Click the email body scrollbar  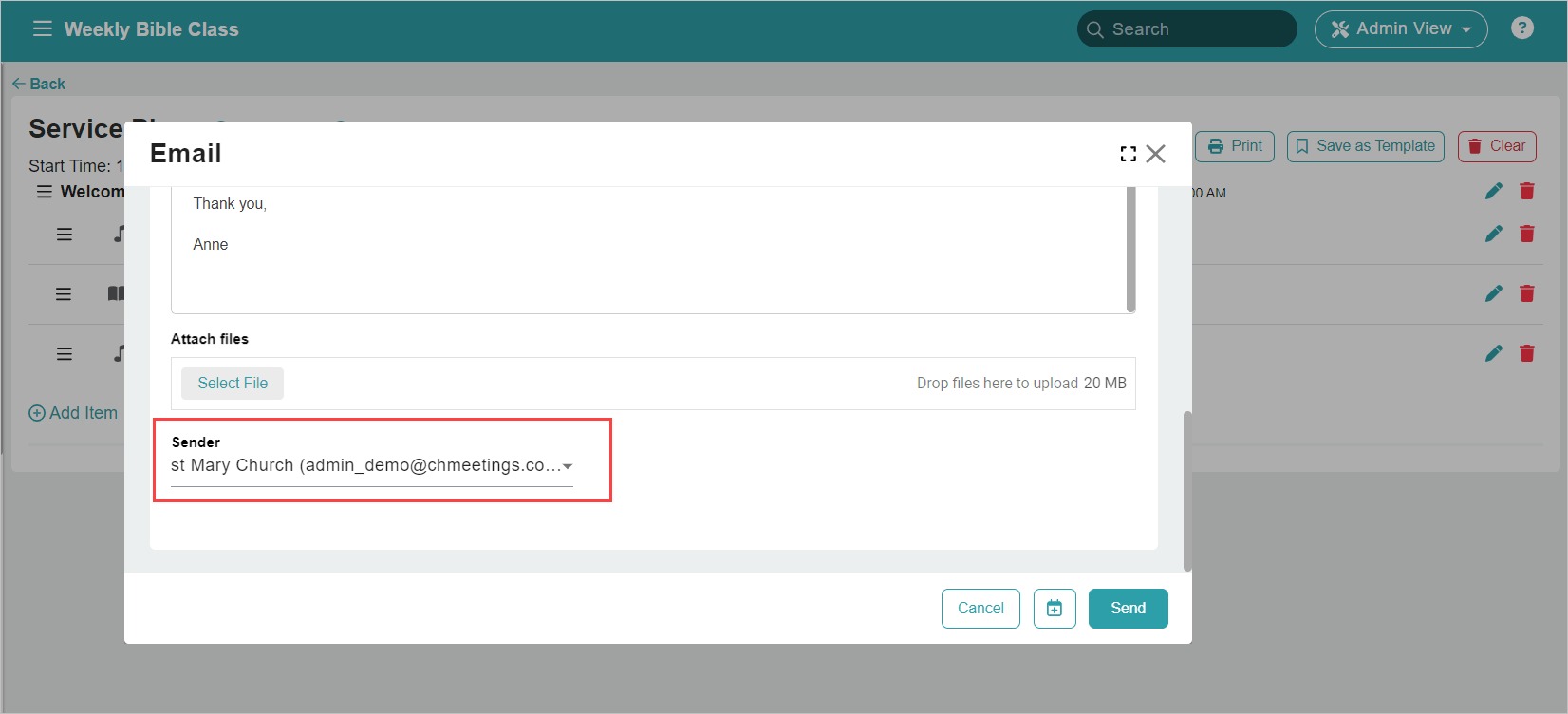[x=1130, y=249]
